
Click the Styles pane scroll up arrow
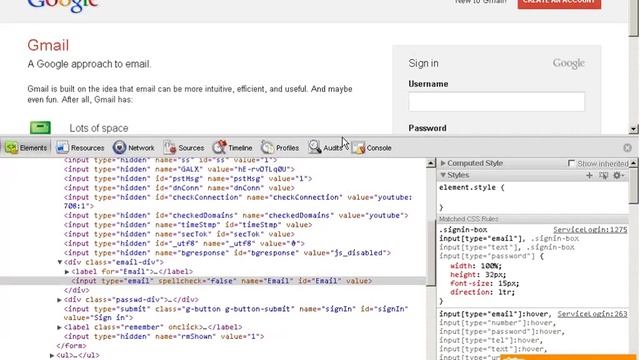633,163
